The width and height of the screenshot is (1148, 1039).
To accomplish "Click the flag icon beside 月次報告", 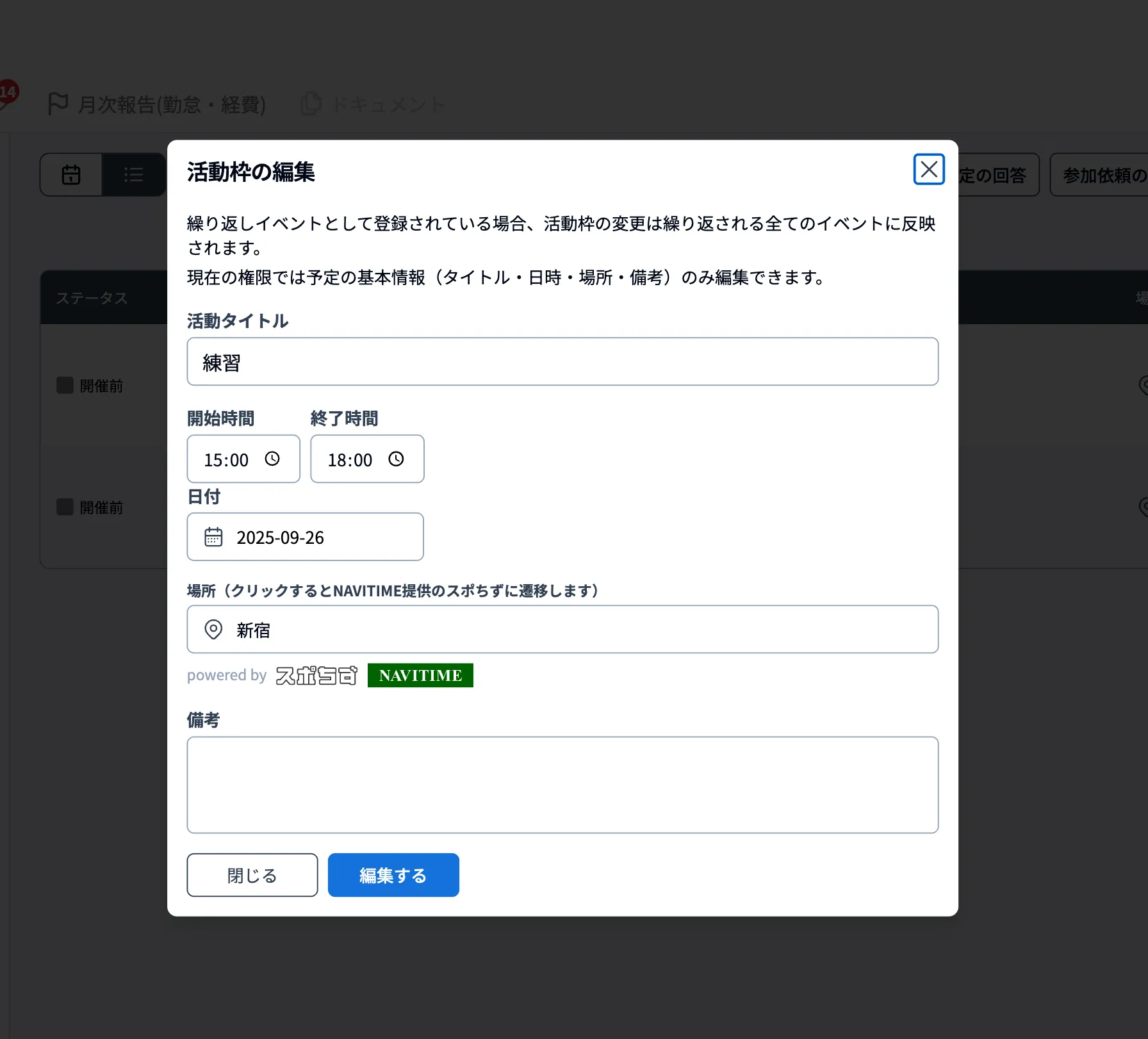I will [x=58, y=104].
